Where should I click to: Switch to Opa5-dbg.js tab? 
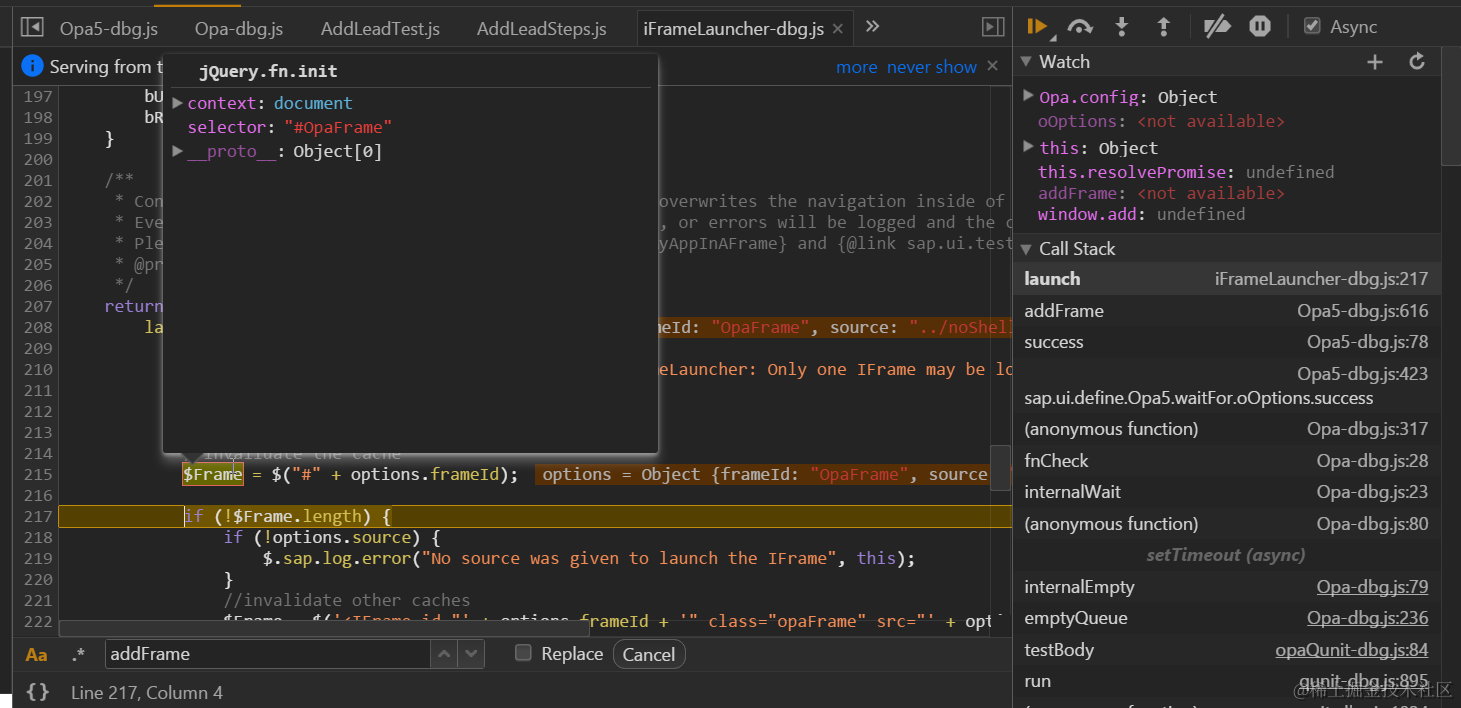109,29
